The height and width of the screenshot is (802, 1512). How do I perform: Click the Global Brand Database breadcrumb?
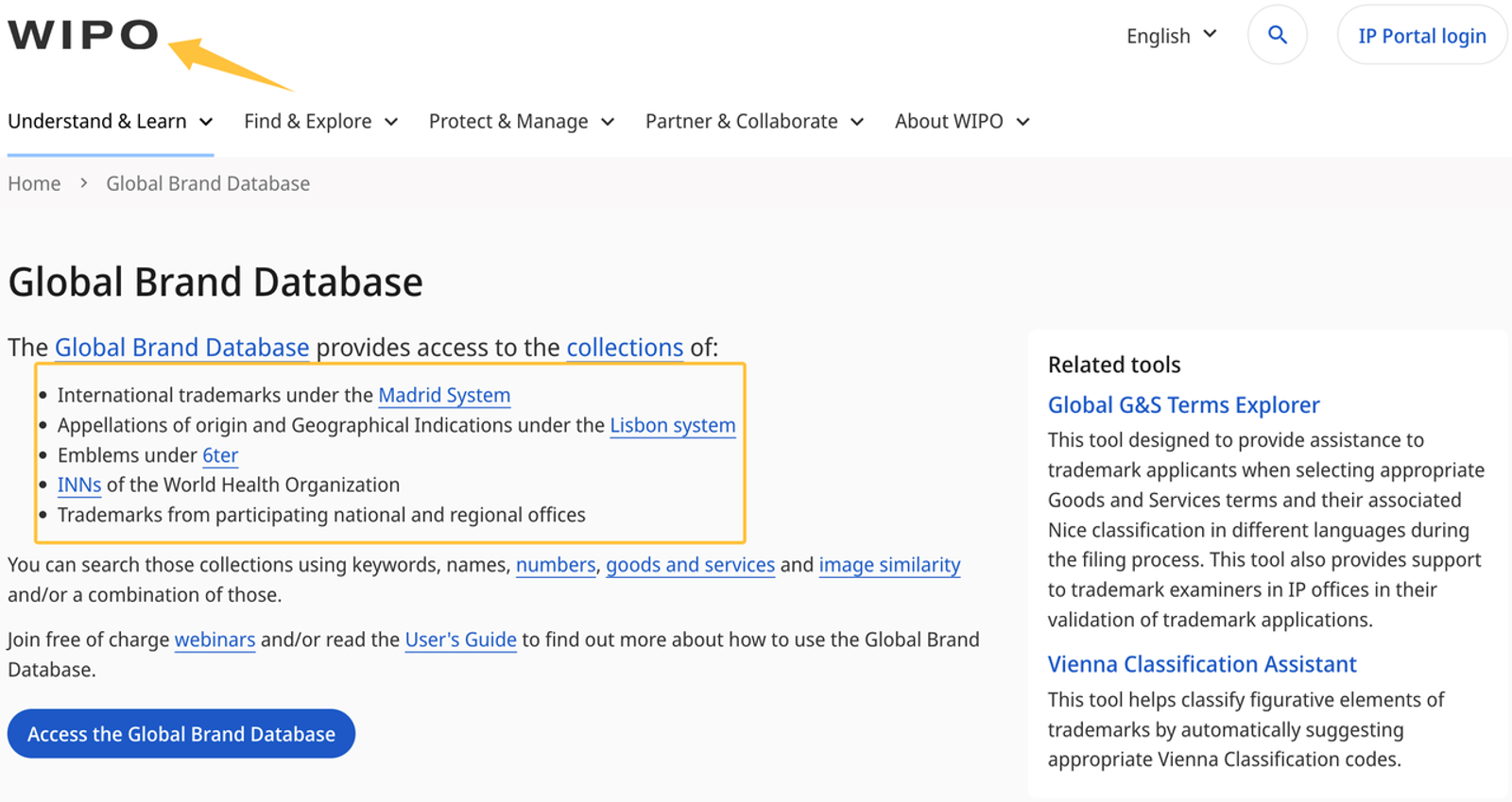[208, 183]
